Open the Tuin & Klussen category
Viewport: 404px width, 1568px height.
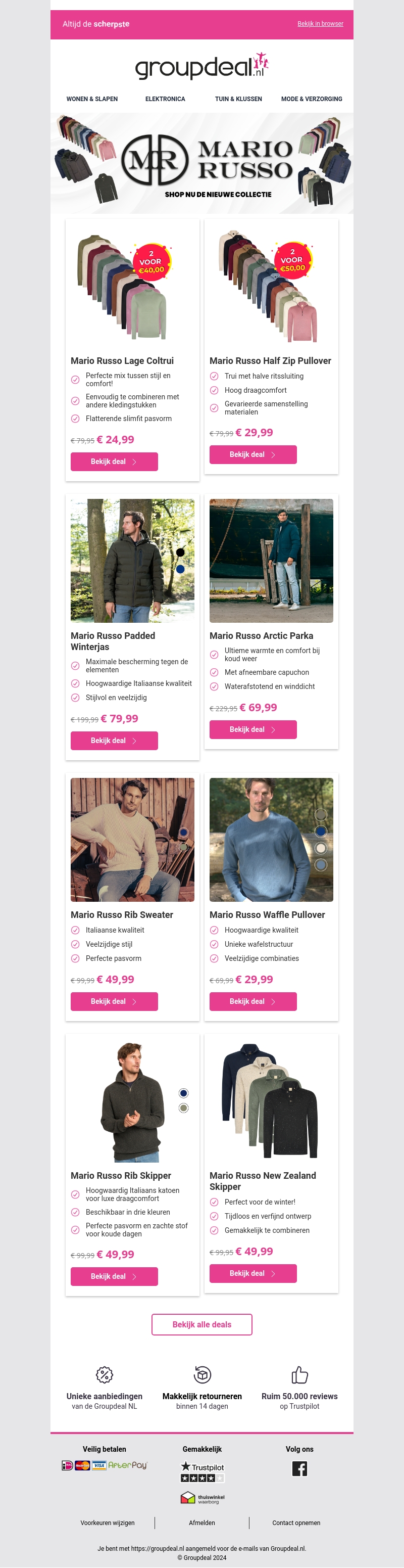pyautogui.click(x=238, y=99)
